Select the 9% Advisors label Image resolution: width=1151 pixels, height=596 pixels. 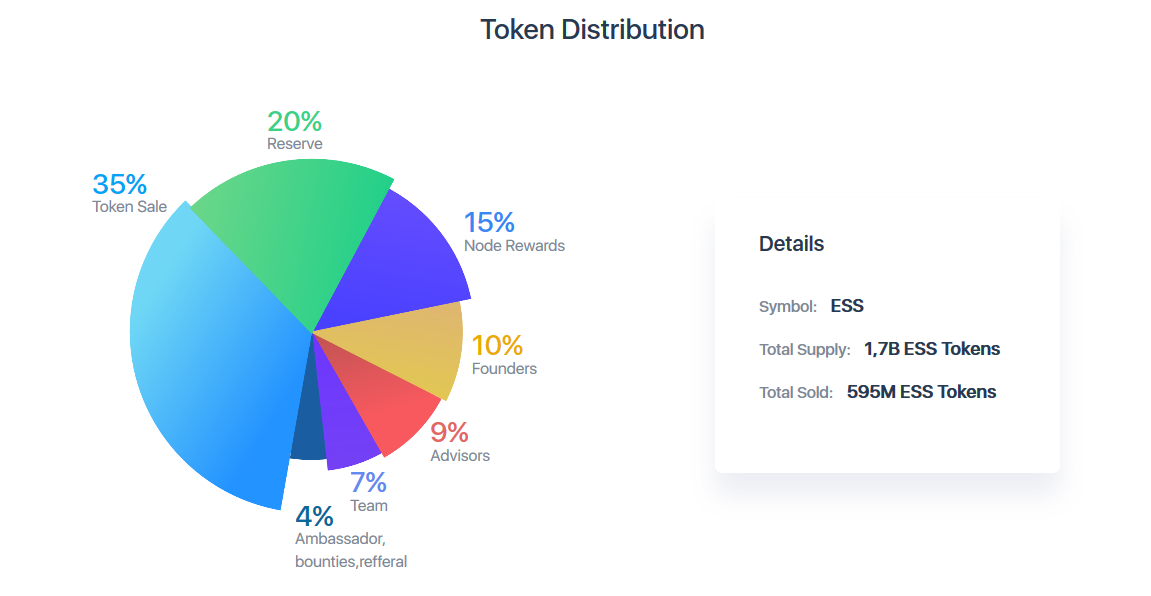coord(449,433)
